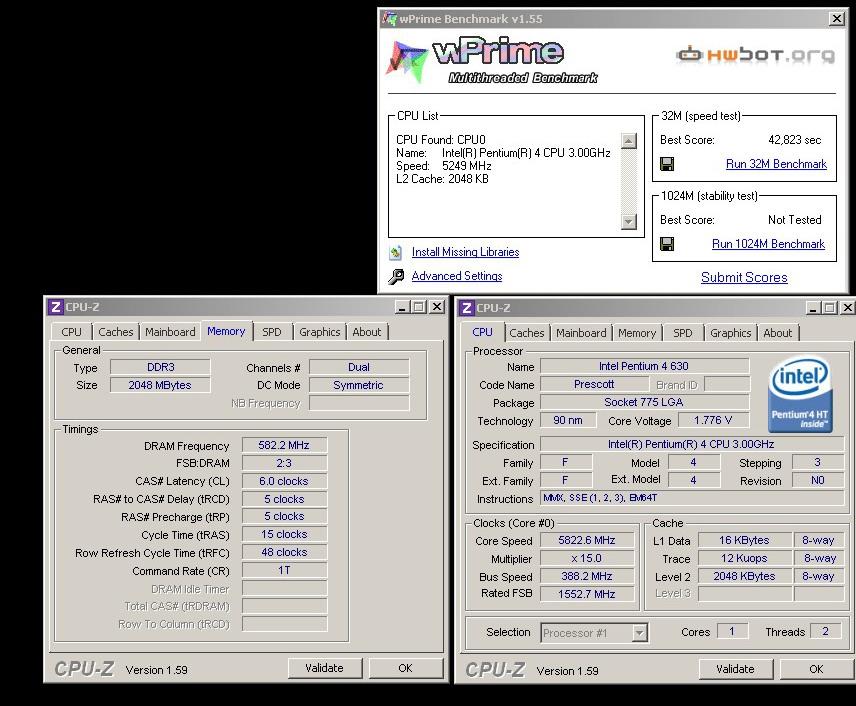Click the Rated FSB value 1552.7 MHz
The height and width of the screenshot is (706, 856).
pyautogui.click(x=587, y=594)
